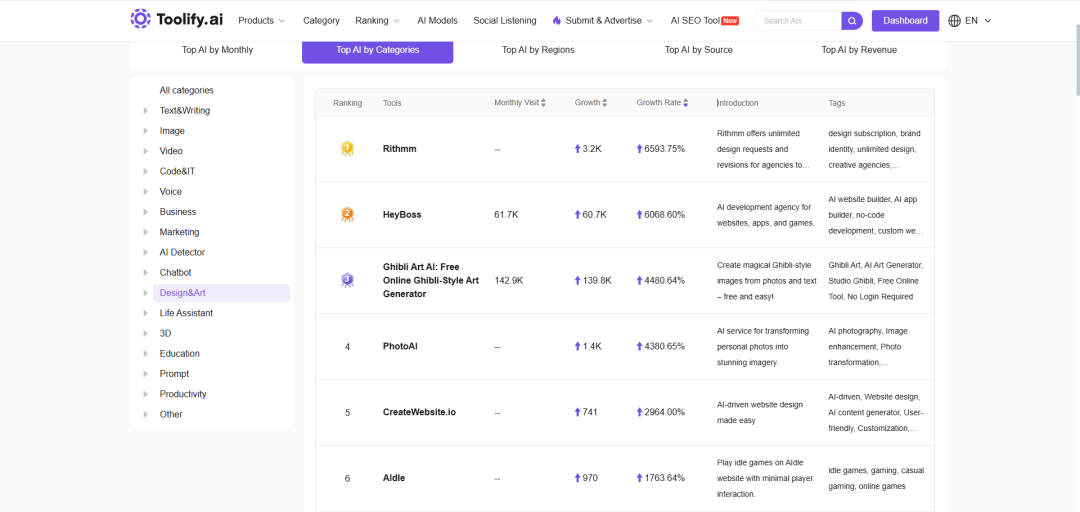Click the up arrow beside 2964.00%
The height and width of the screenshot is (512, 1080).
pos(639,412)
